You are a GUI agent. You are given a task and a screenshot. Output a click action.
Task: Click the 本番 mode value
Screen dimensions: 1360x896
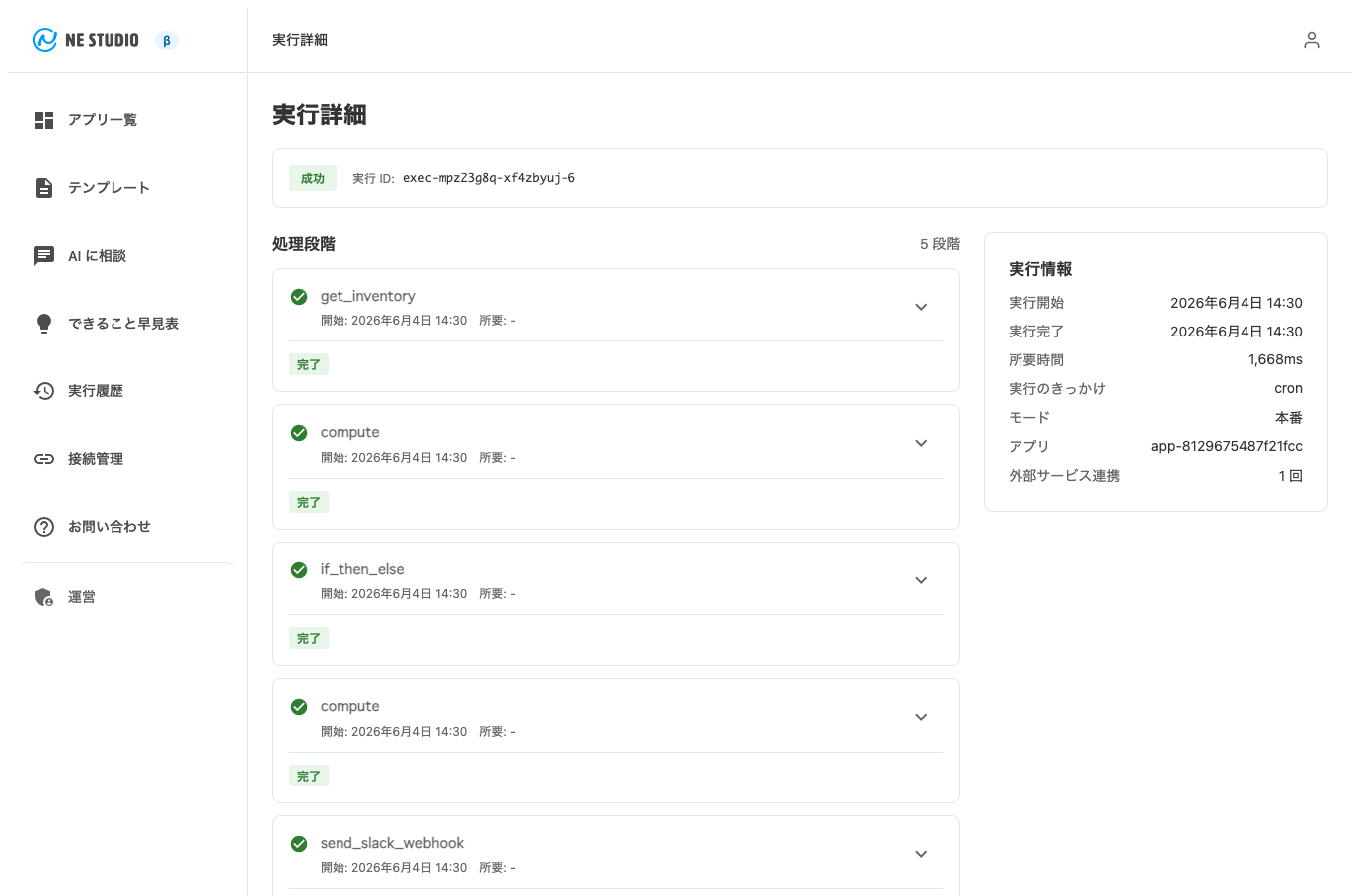[1289, 418]
